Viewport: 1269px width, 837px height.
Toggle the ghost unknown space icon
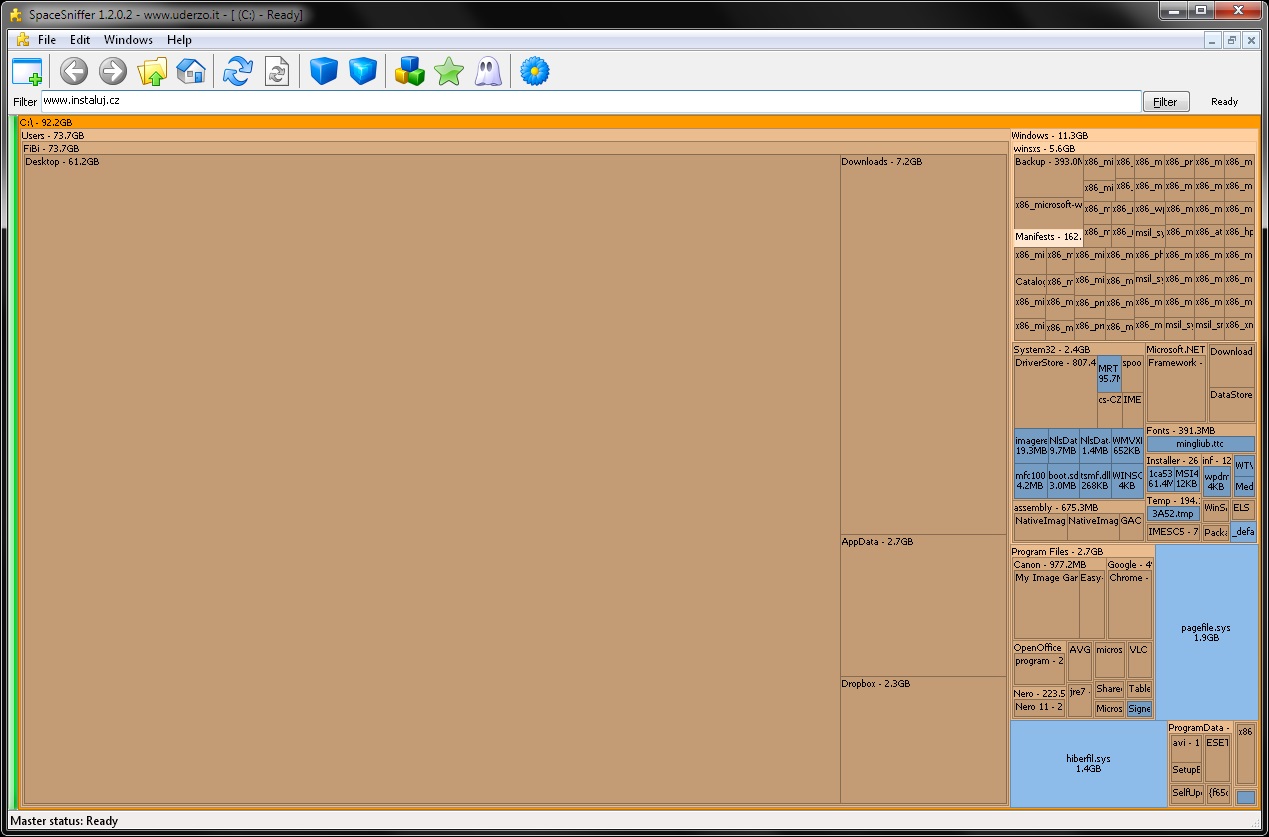point(488,71)
